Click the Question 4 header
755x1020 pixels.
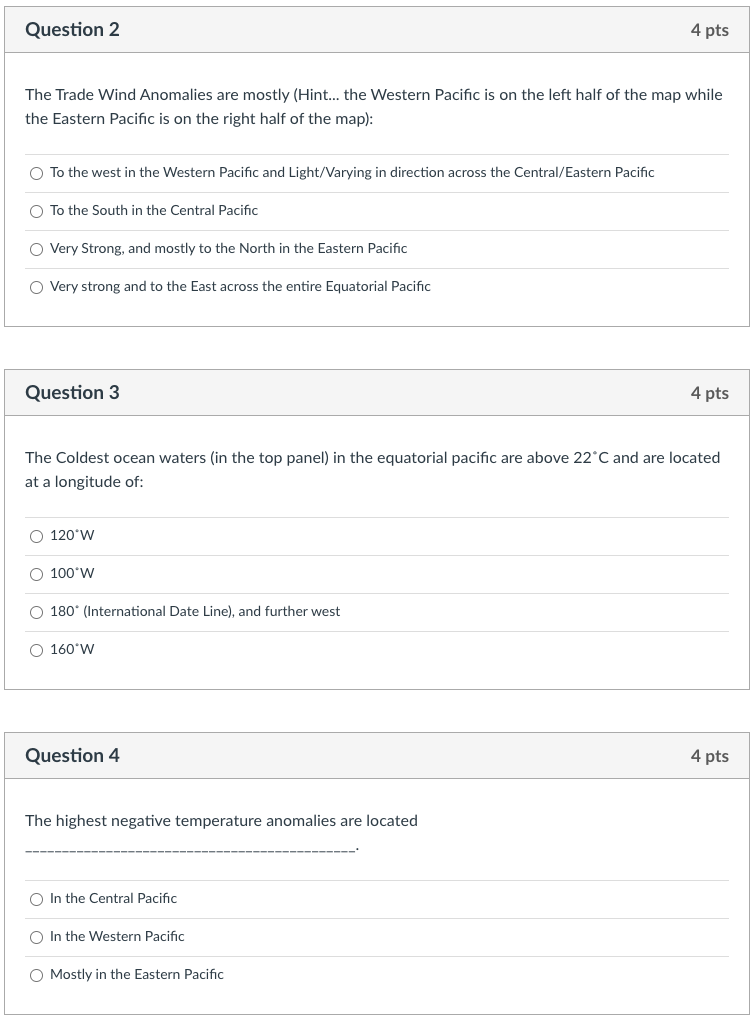click(x=72, y=756)
